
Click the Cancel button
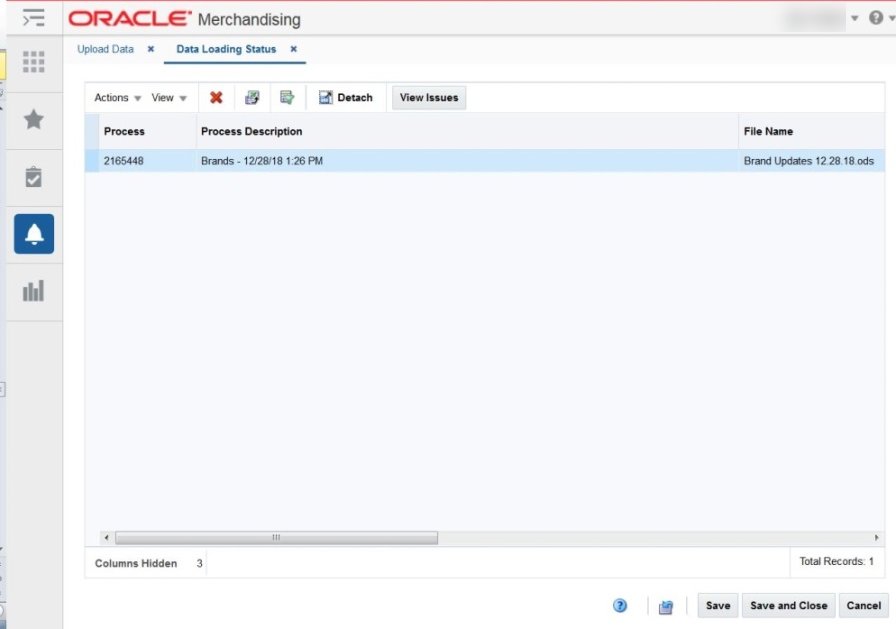click(x=864, y=606)
